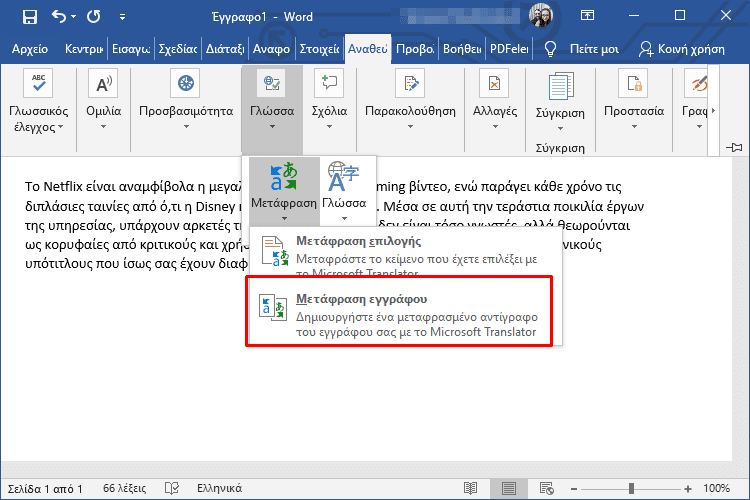Screen dimensions: 750x500
Task: Click the zoom out minus button
Action: (574, 489)
